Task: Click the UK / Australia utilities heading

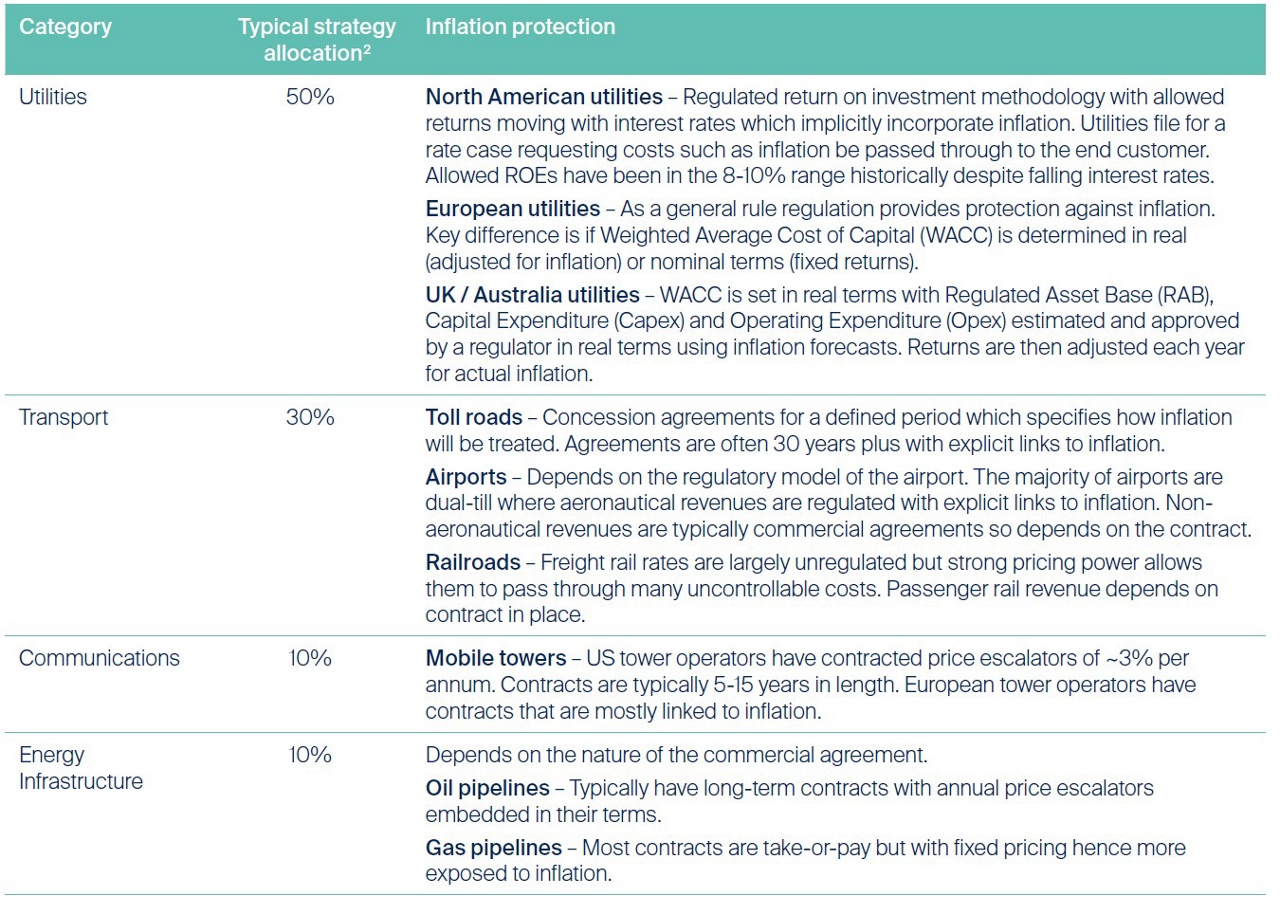Action: 532,295
